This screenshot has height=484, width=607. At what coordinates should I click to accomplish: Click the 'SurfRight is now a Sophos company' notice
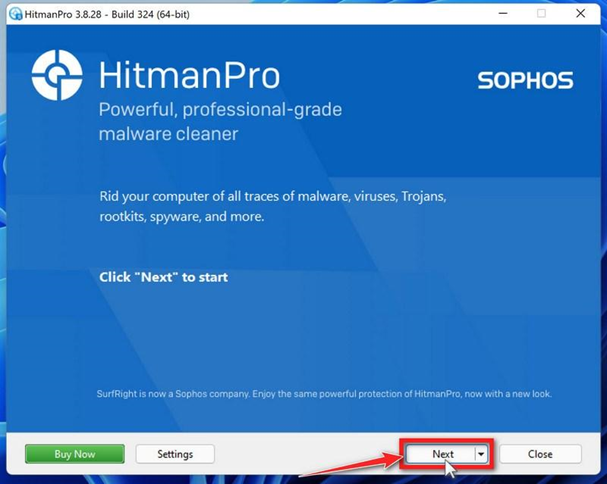click(324, 394)
